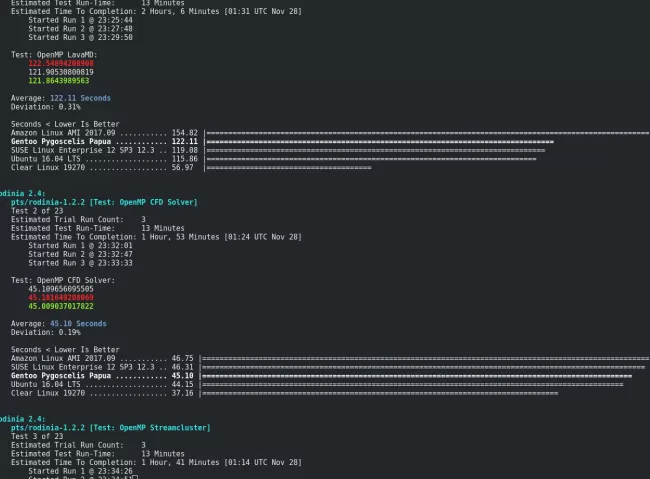Click the 'Average: 45.10 Seconds' line

(x=58, y=324)
